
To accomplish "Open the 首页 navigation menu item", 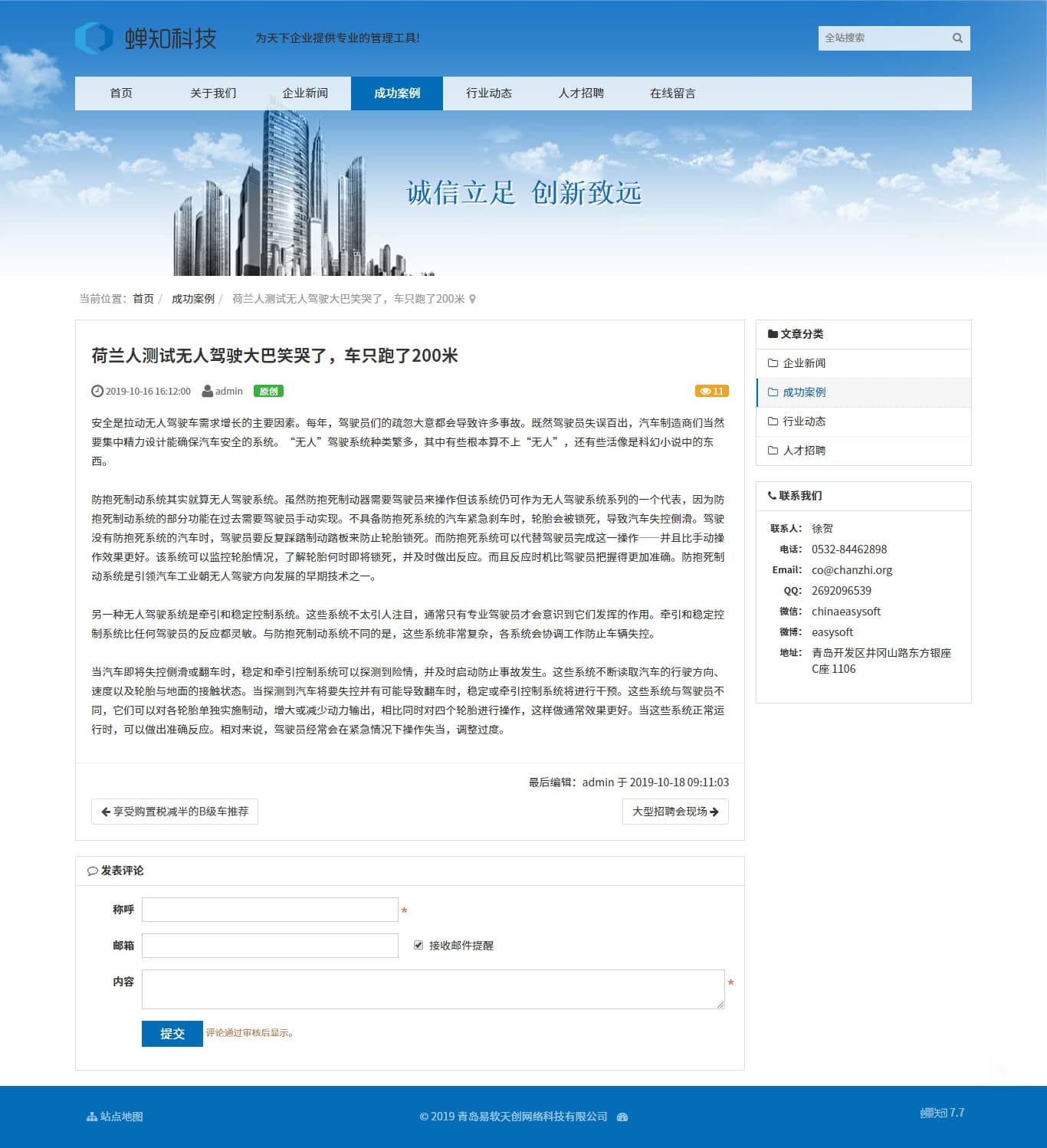I will coord(121,93).
